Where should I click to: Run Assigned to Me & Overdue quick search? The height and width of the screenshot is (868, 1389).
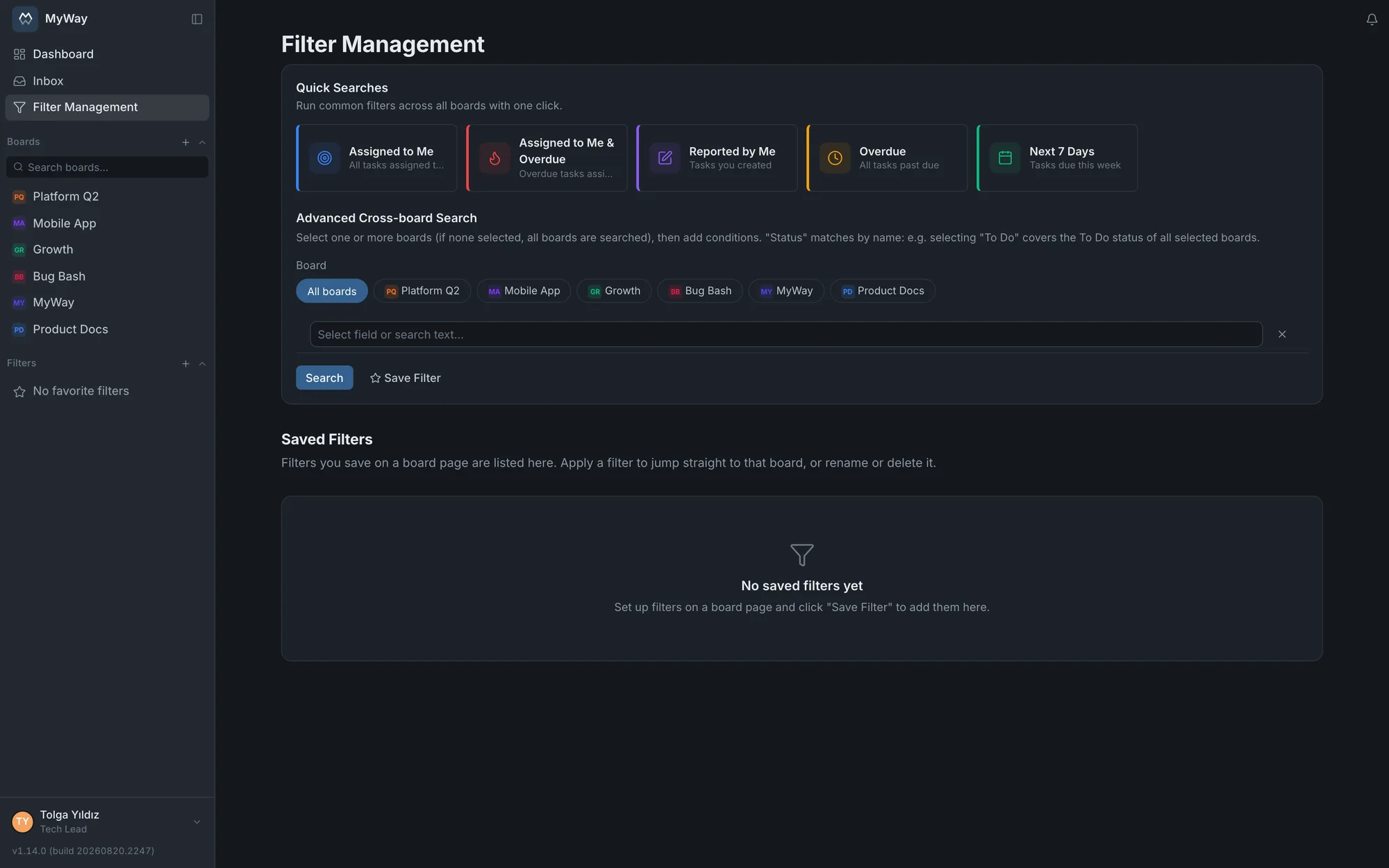547,158
